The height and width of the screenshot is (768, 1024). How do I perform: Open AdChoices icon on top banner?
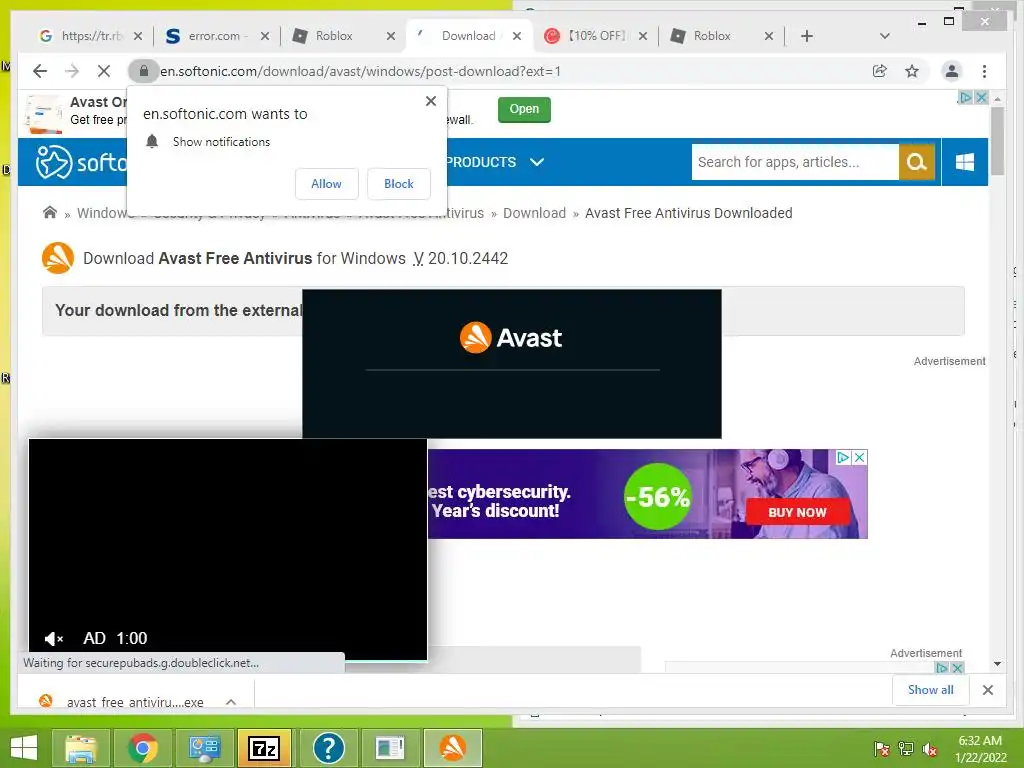(965, 97)
